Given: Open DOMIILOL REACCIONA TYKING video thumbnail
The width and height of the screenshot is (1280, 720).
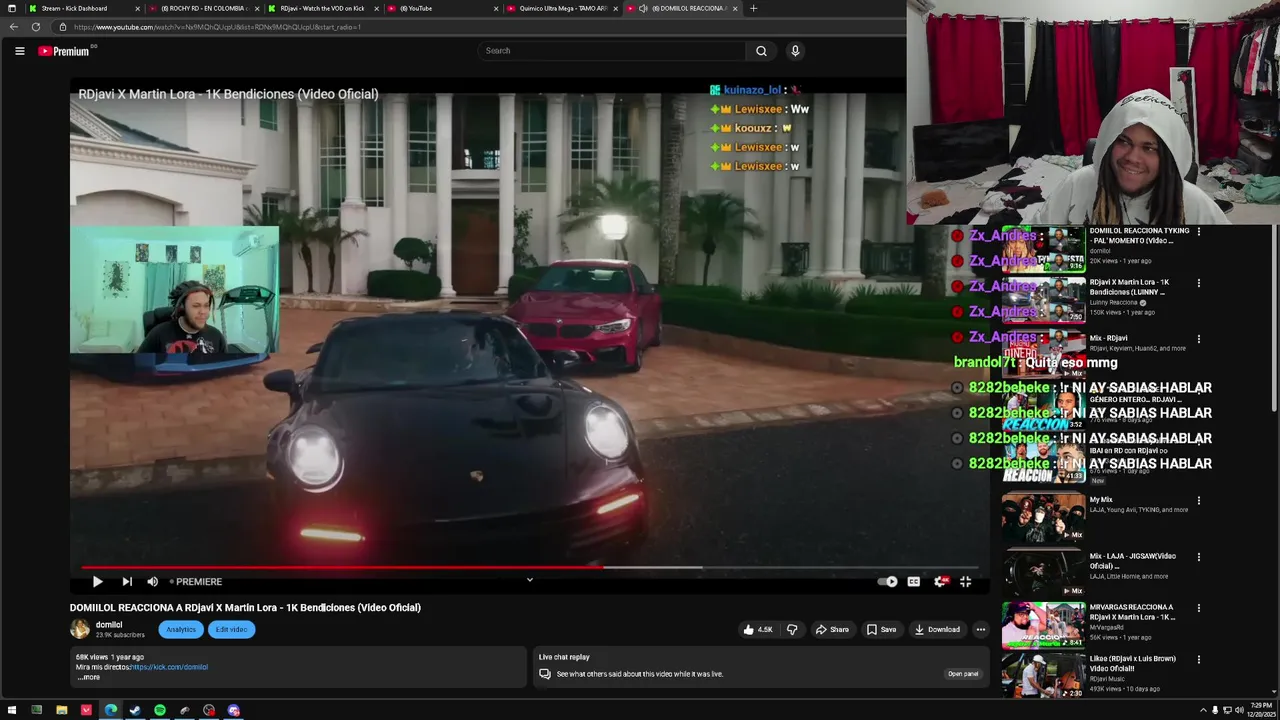Looking at the screenshot, I should (1043, 249).
